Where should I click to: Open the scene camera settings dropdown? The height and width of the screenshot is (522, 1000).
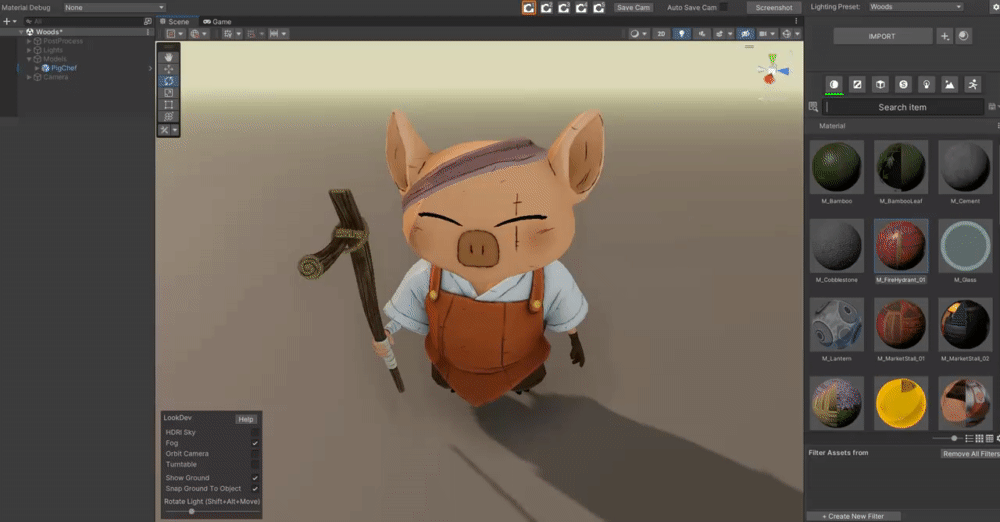[767, 34]
